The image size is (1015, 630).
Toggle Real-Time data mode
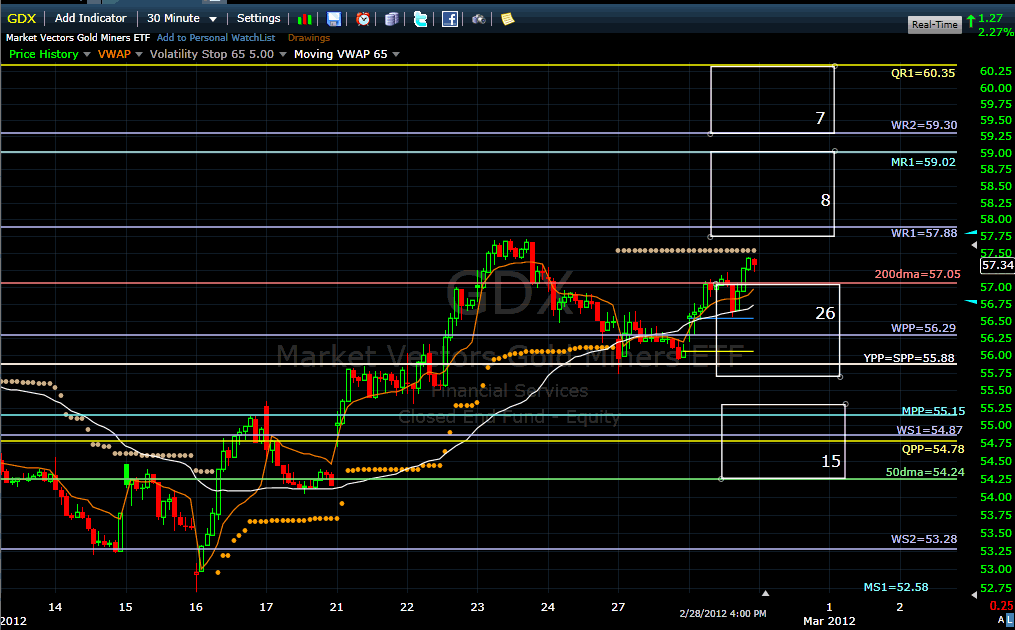934,25
